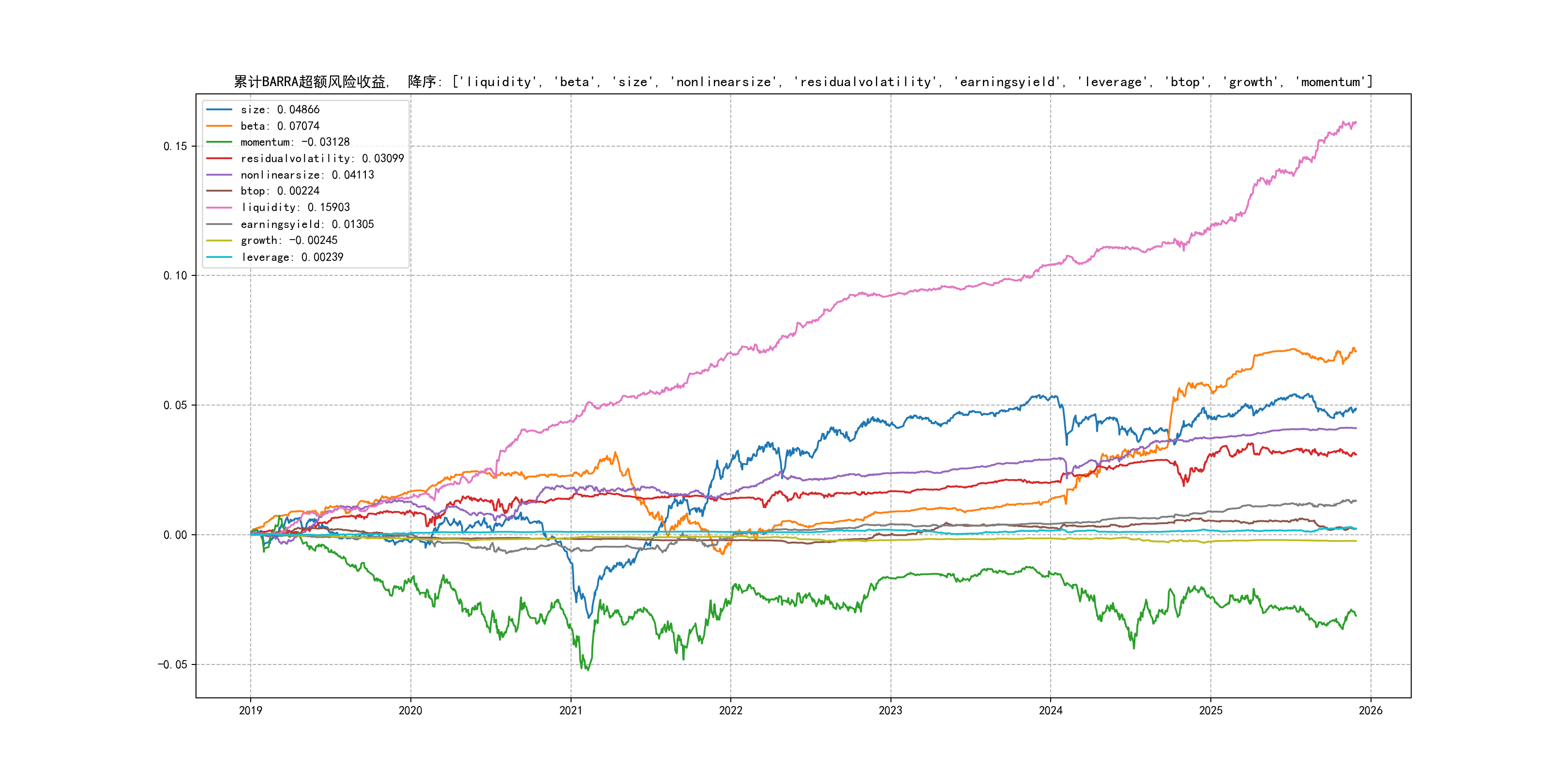Click the 0.10 y-axis tick label

[x=175, y=276]
